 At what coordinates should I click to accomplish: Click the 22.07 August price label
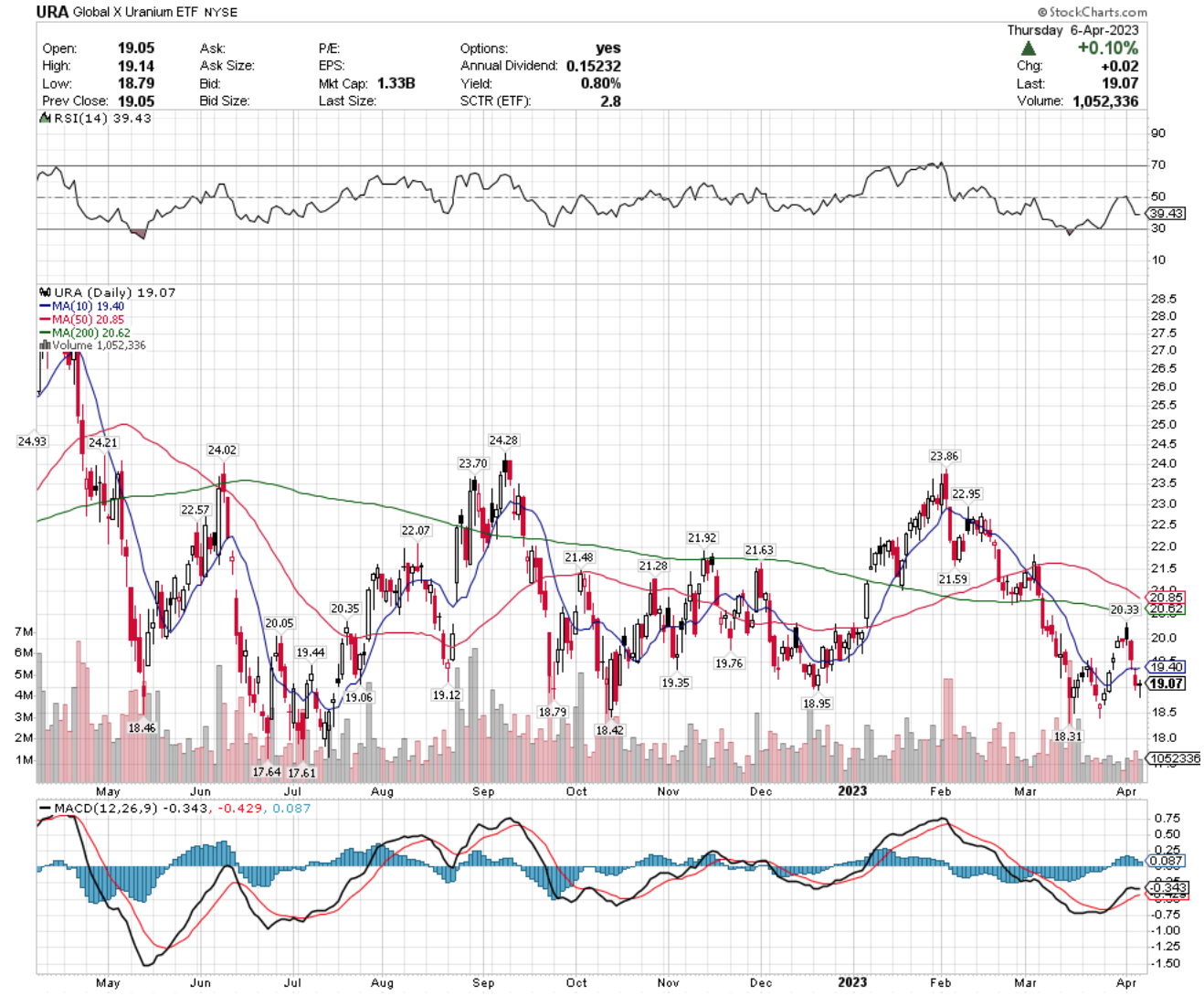[x=416, y=531]
